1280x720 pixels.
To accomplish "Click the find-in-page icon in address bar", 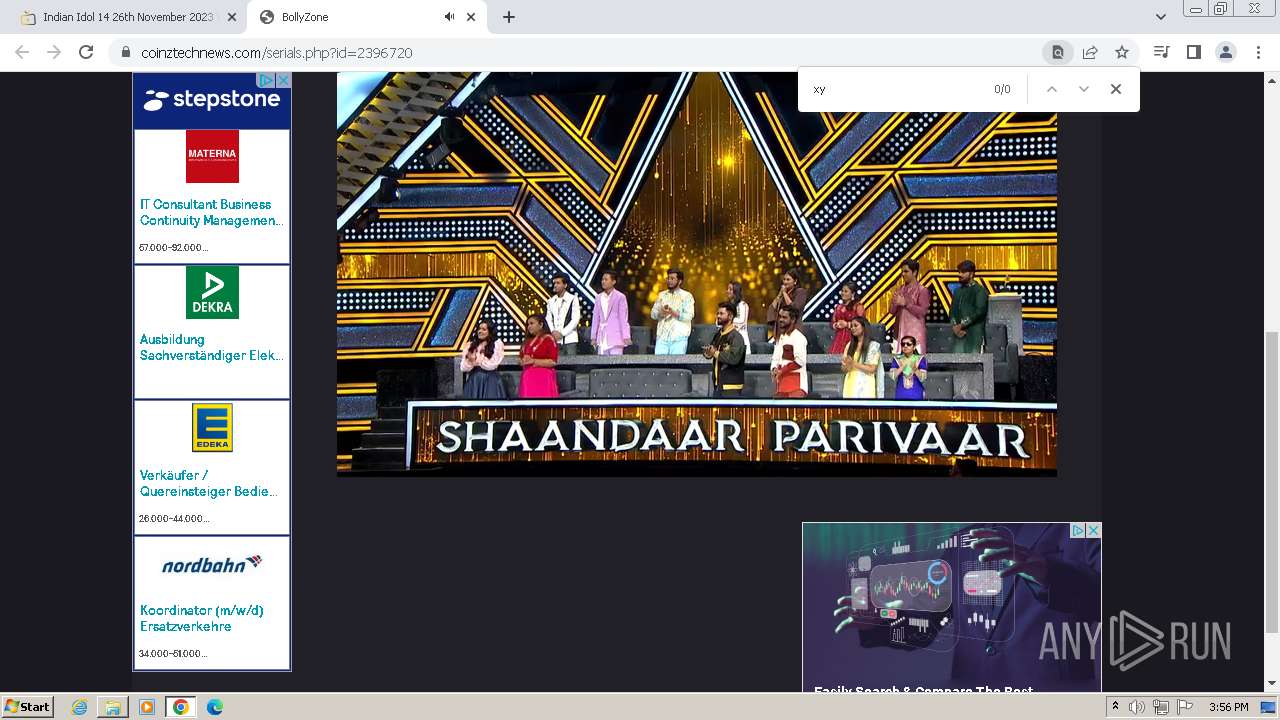I will click(1058, 53).
